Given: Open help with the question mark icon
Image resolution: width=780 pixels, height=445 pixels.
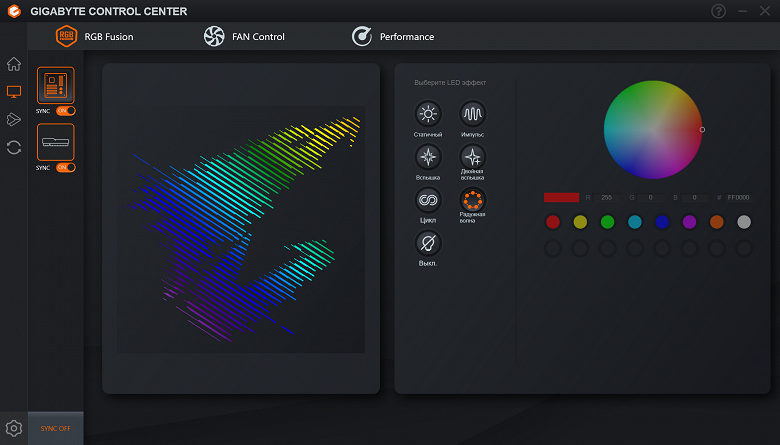Looking at the screenshot, I should (718, 11).
